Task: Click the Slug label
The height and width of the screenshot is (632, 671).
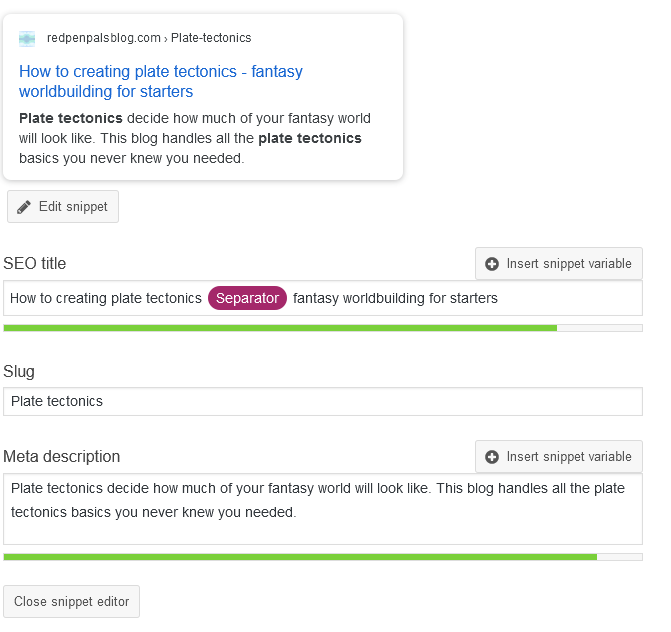Action: 19,372
